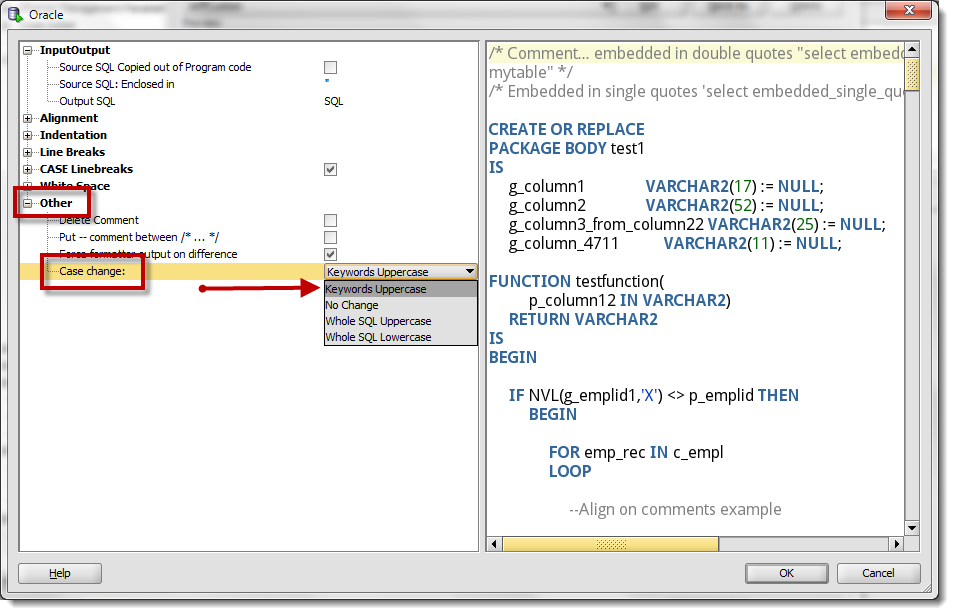Click the Oracle database icon in title bar
This screenshot has height=615, width=954.
(15, 14)
